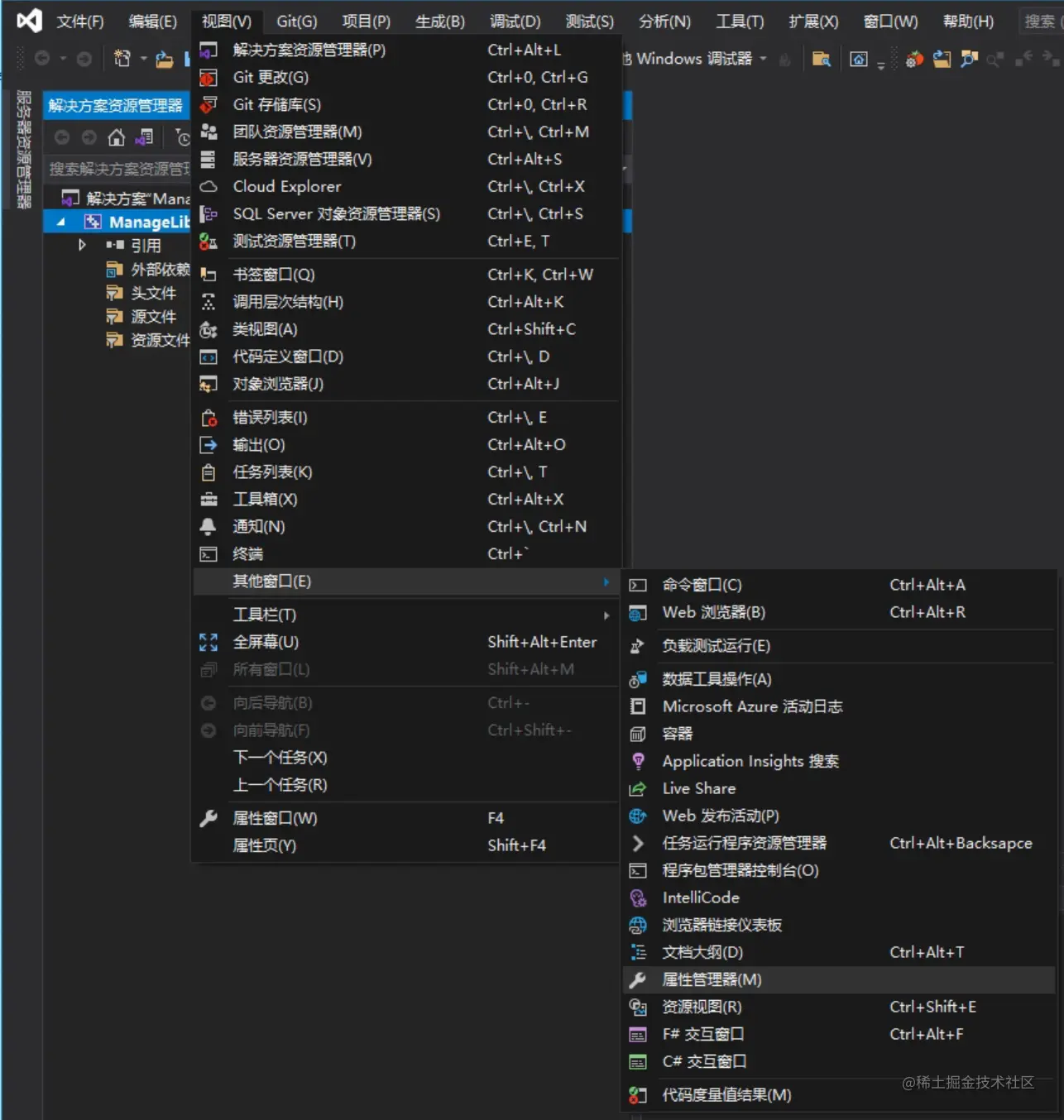Click the 通知 bell icon

[x=208, y=527]
